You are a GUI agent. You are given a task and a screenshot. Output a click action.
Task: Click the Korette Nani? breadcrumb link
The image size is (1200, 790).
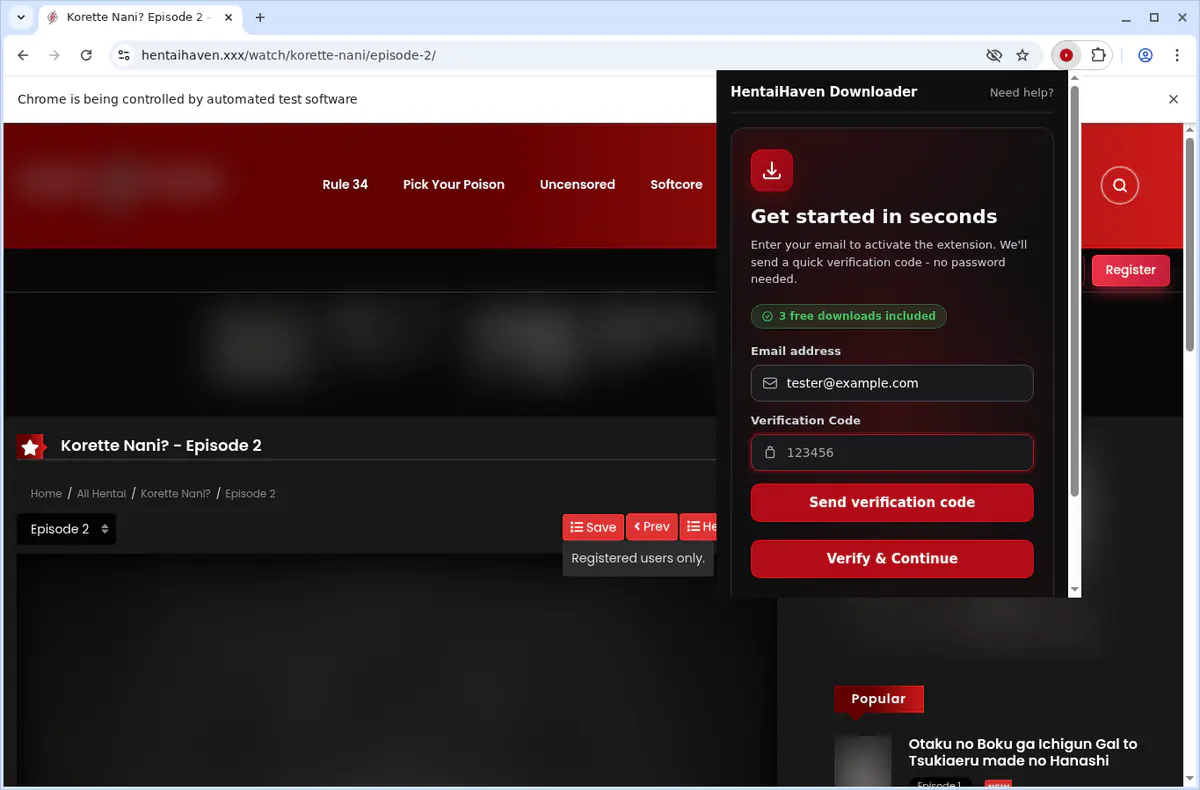(176, 493)
